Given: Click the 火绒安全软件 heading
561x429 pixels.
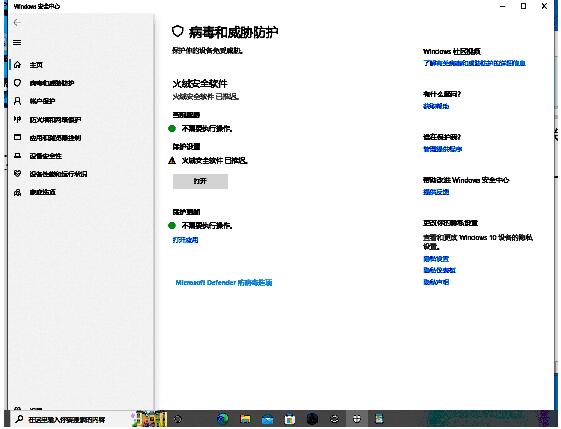Looking at the screenshot, I should click(x=200, y=84).
